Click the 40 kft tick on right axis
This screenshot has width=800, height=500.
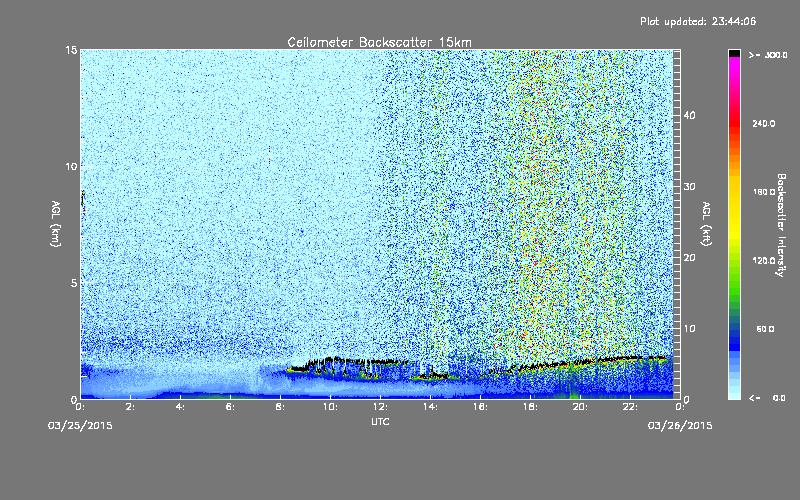689,115
